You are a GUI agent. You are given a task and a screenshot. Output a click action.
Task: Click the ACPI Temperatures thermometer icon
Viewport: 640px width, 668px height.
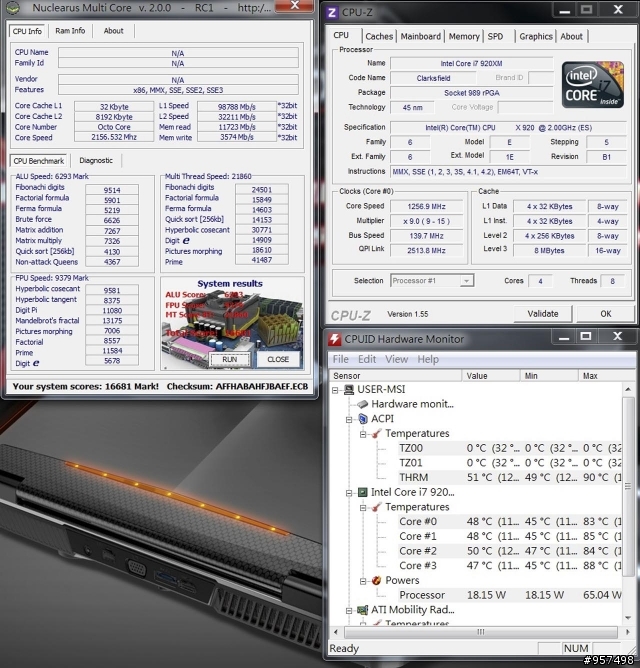point(377,434)
